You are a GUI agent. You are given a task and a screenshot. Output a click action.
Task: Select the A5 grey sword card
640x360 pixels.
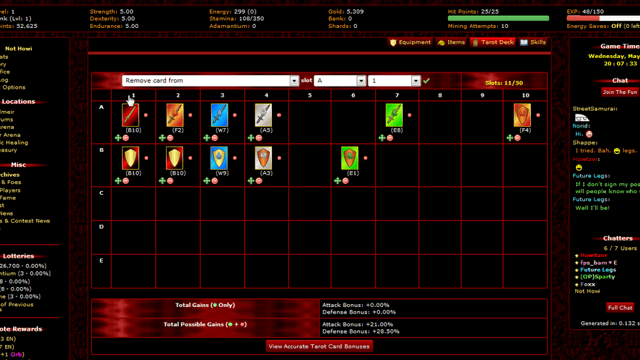pos(263,115)
